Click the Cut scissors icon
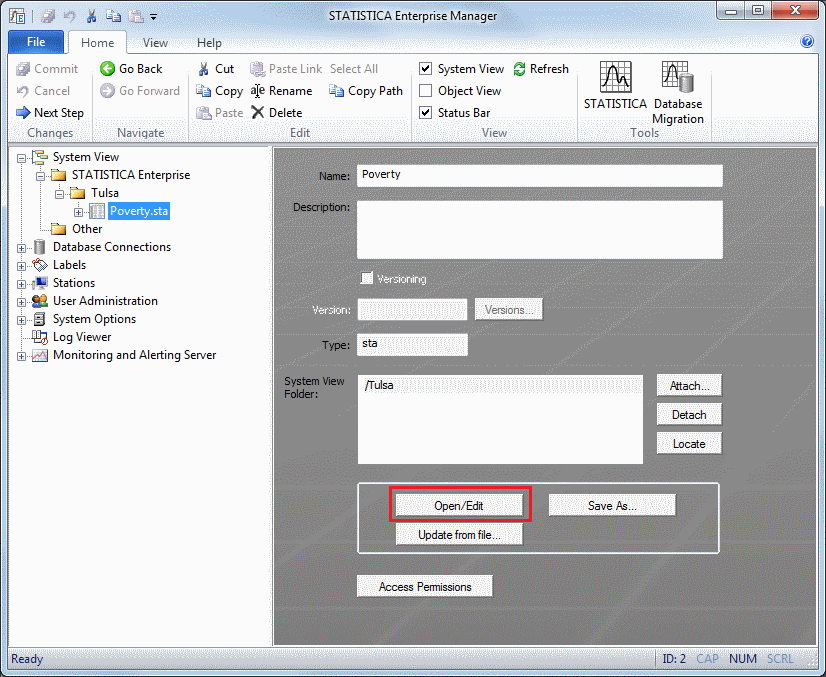 click(204, 69)
